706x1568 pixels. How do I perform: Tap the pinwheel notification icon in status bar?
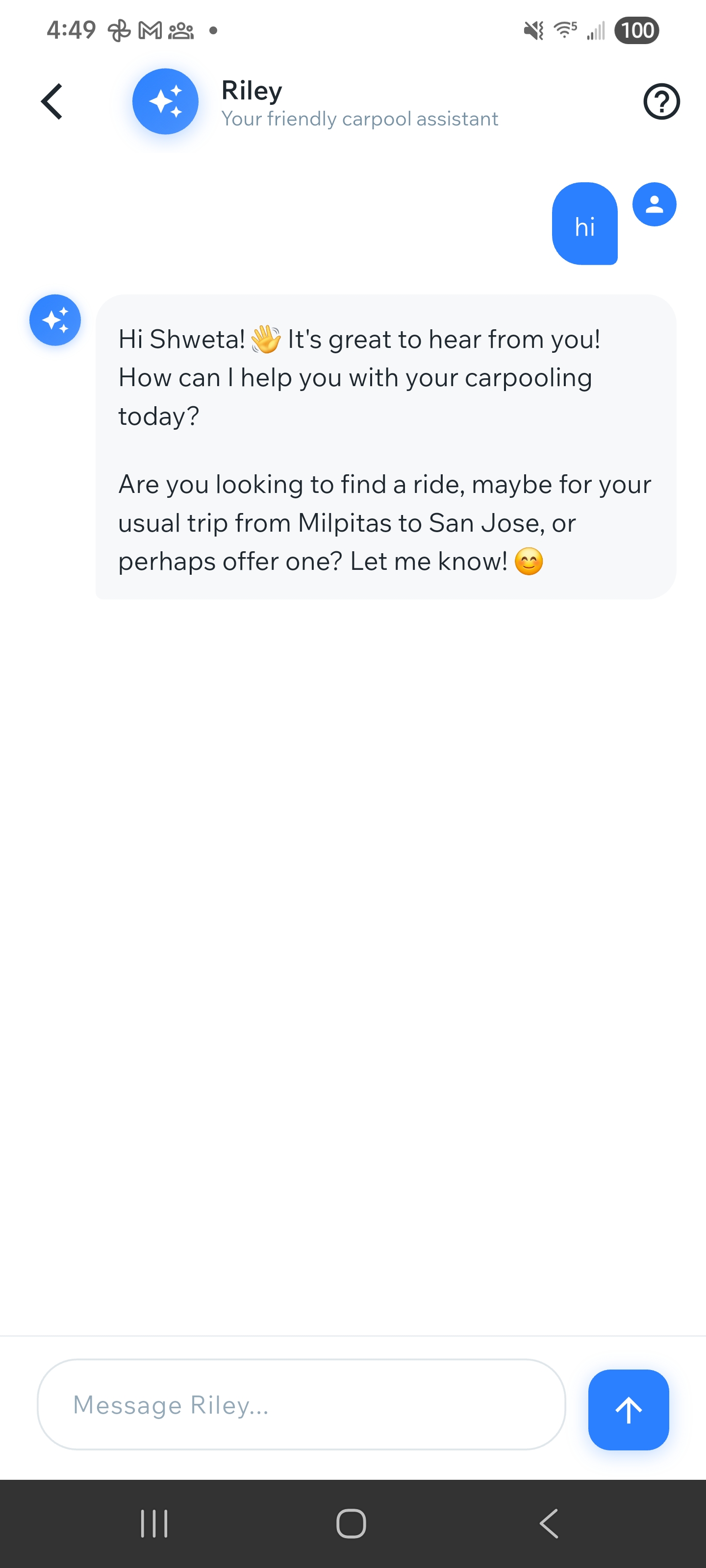tap(120, 30)
